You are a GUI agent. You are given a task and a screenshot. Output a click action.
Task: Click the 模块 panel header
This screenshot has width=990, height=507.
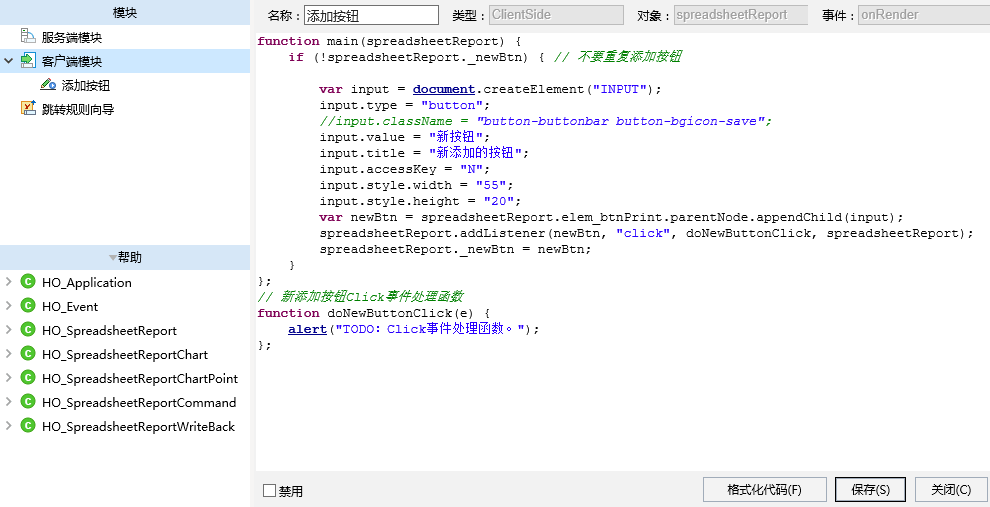pos(125,13)
